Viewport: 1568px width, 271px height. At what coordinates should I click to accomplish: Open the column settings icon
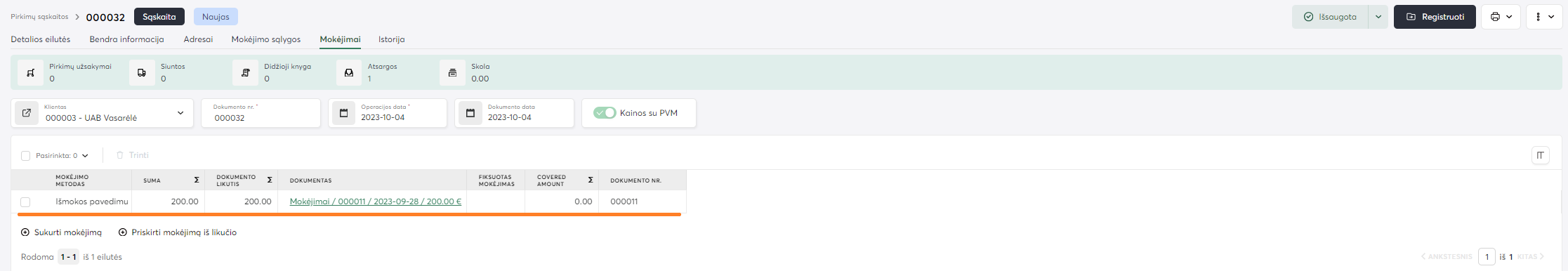(1540, 155)
